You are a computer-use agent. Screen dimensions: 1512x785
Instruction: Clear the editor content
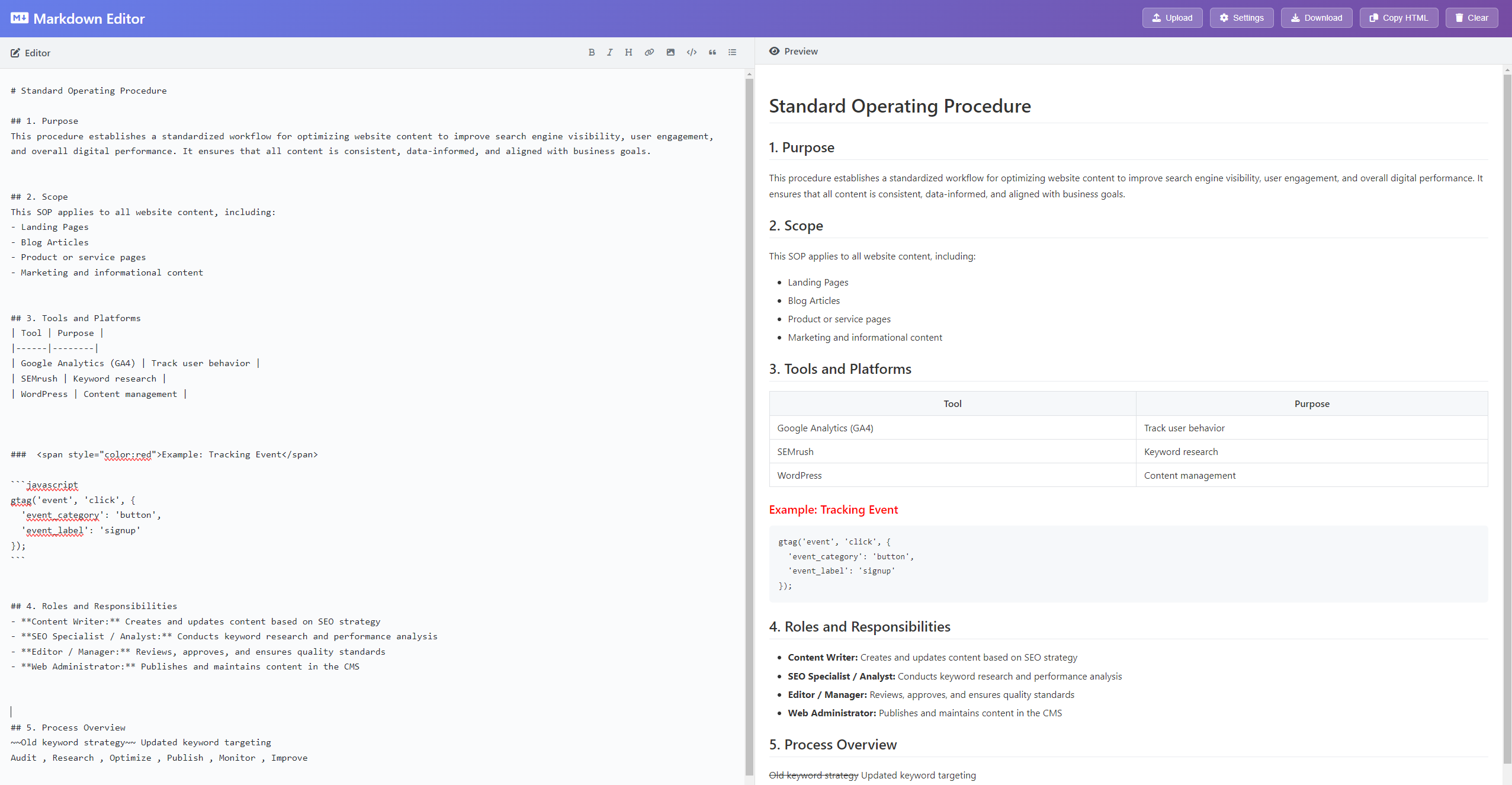1472,18
